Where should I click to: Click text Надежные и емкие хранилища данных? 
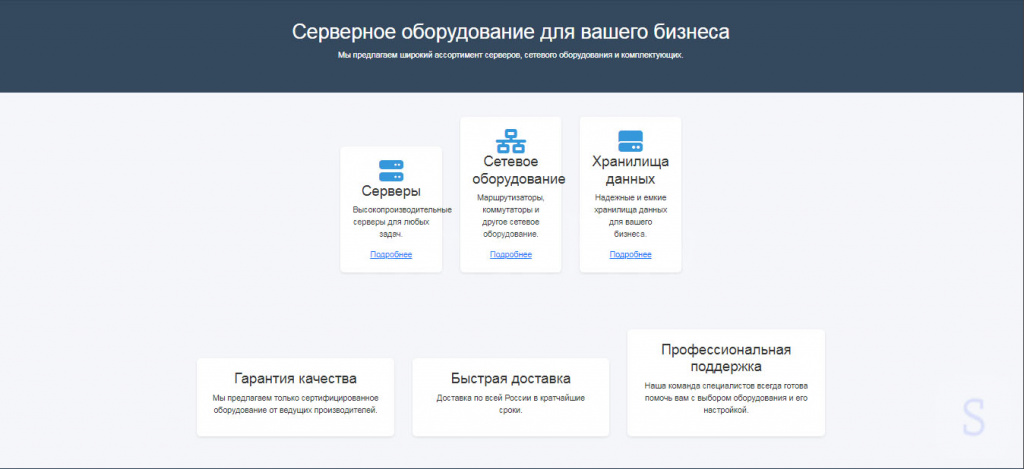point(630,216)
